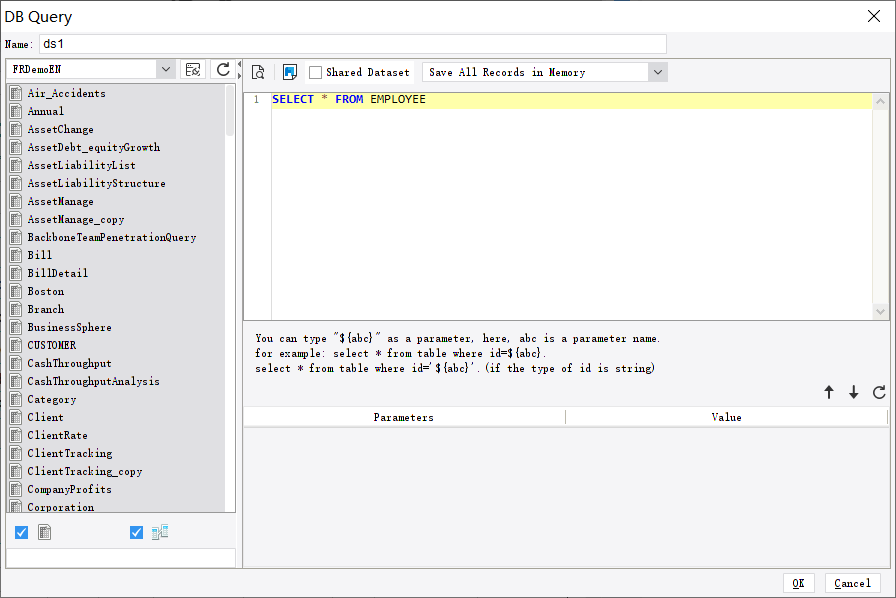Uncheck the views visibility checkbox at bottom left
The width and height of the screenshot is (896, 598).
tap(136, 532)
